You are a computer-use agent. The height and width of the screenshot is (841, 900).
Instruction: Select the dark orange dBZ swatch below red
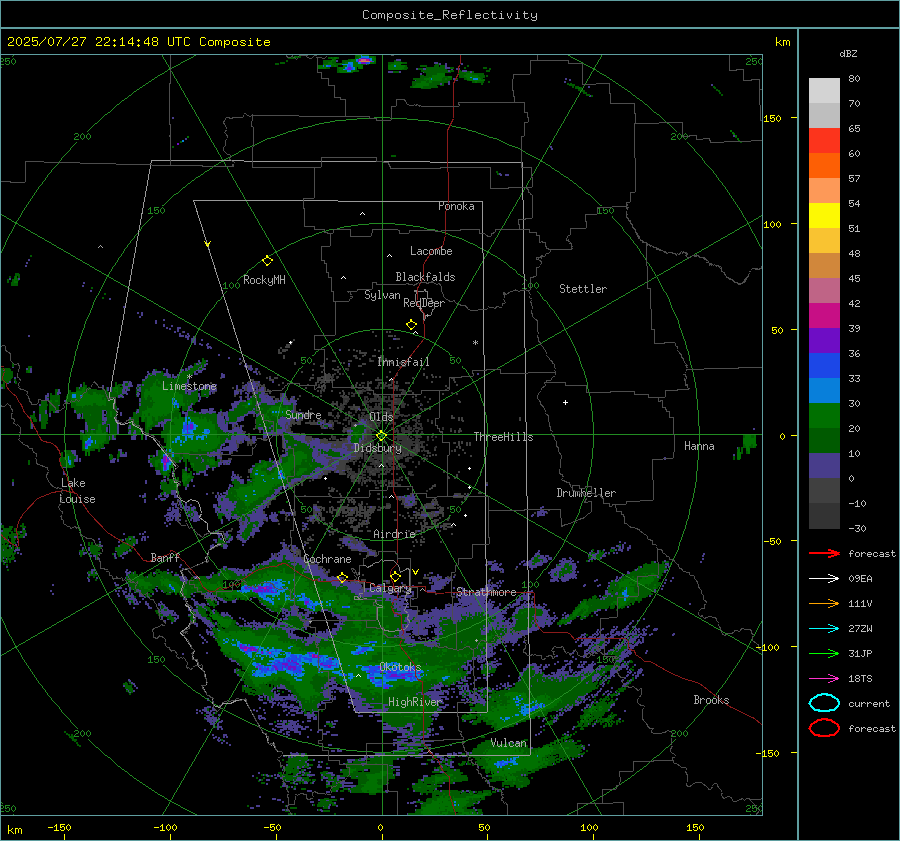pyautogui.click(x=824, y=166)
